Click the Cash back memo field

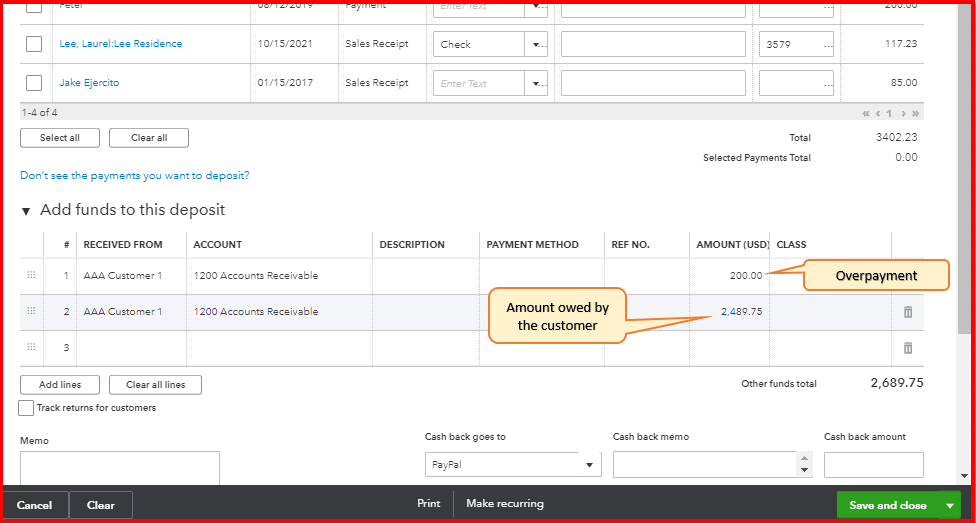(x=705, y=464)
